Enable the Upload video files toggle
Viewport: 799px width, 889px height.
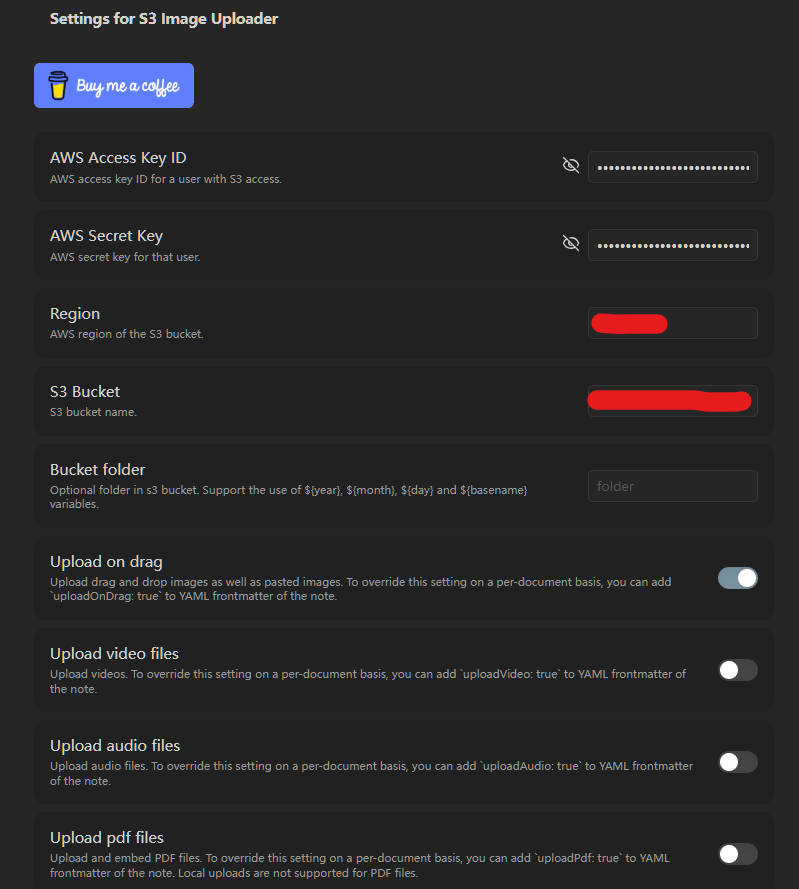738,670
